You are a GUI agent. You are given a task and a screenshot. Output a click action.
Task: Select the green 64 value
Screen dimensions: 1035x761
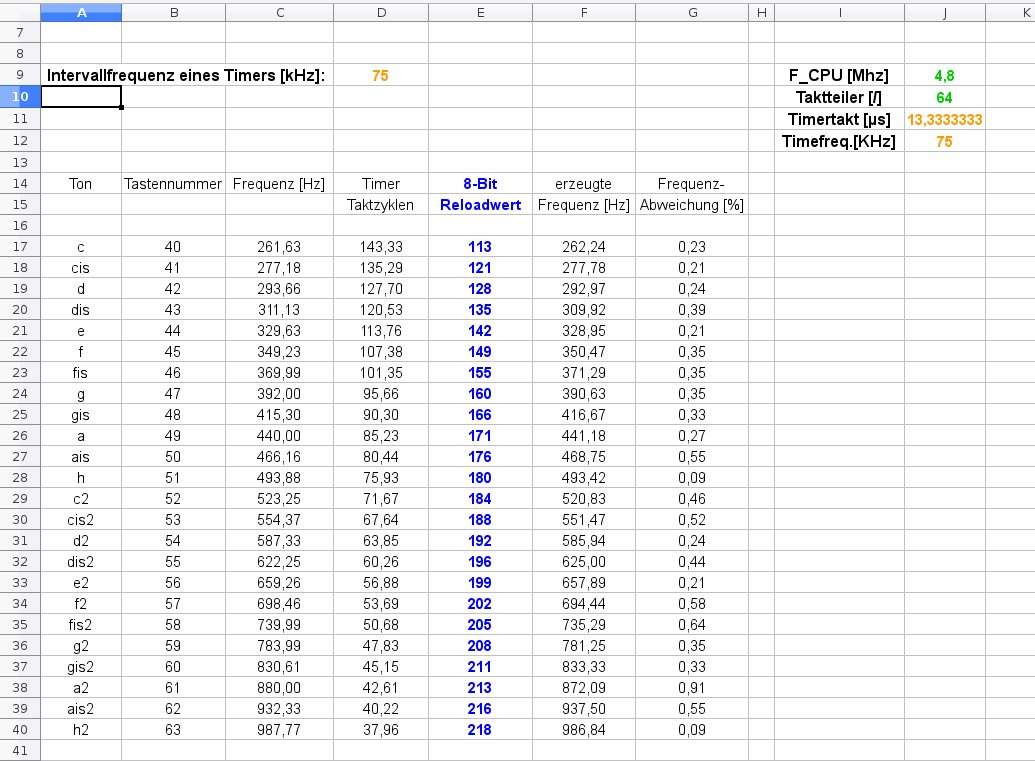[x=944, y=98]
